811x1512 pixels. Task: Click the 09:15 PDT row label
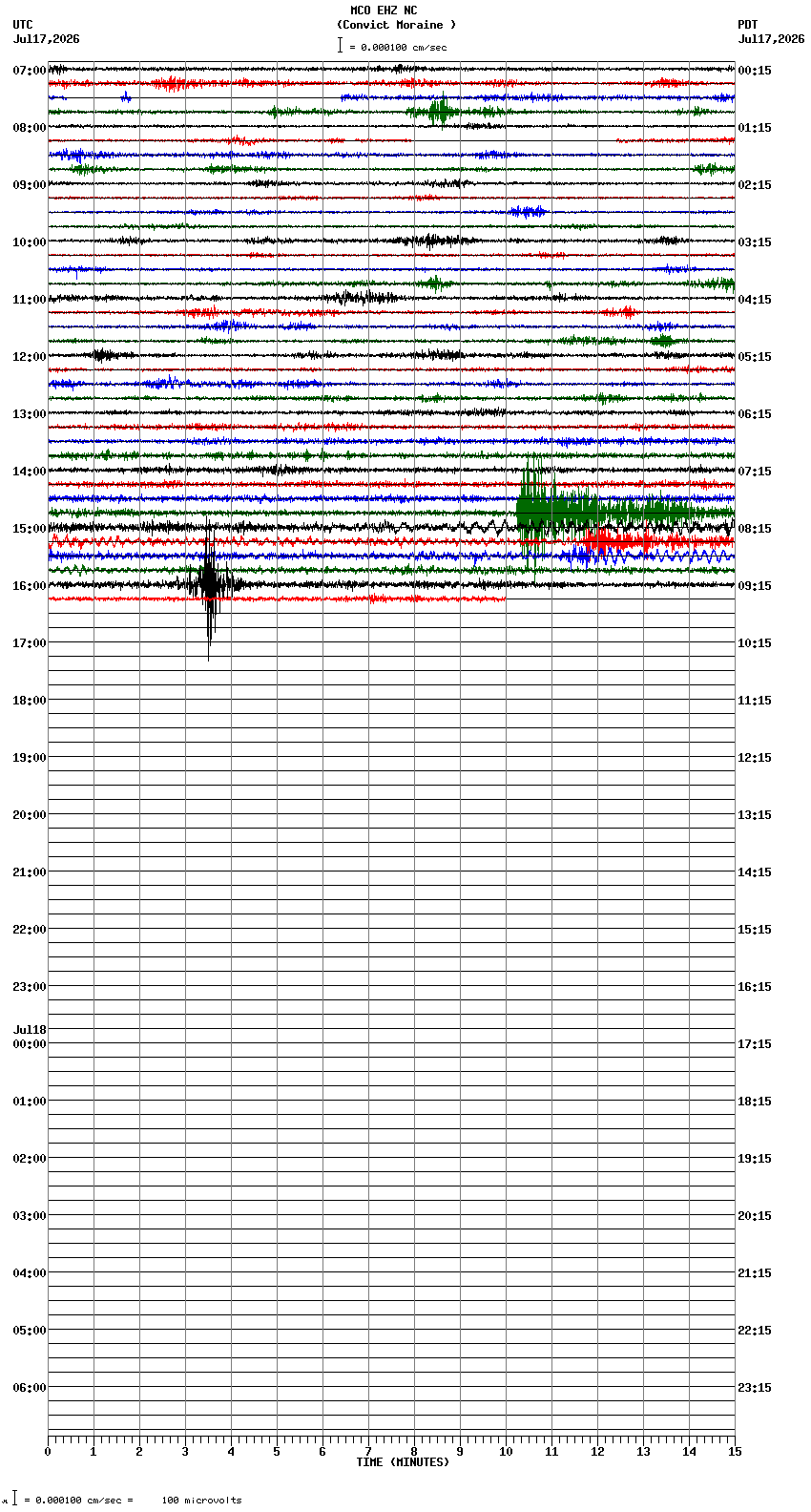tap(755, 586)
